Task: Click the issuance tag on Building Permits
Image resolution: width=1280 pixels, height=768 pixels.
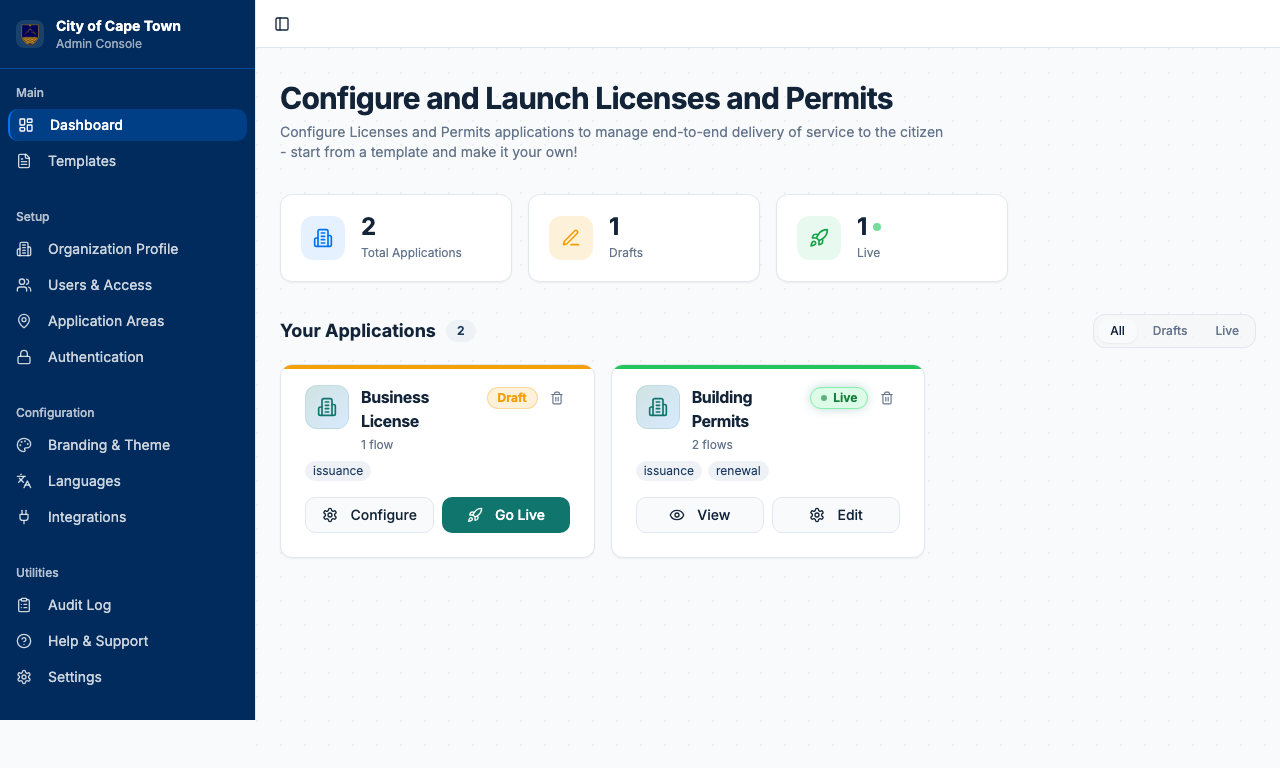Action: [669, 471]
